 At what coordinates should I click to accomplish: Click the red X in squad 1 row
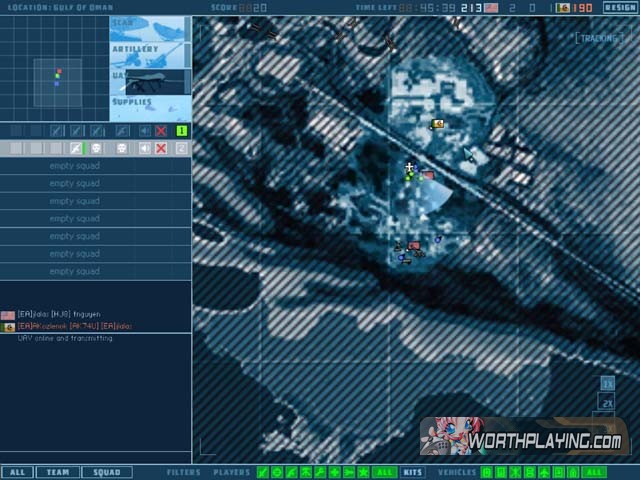point(161,131)
